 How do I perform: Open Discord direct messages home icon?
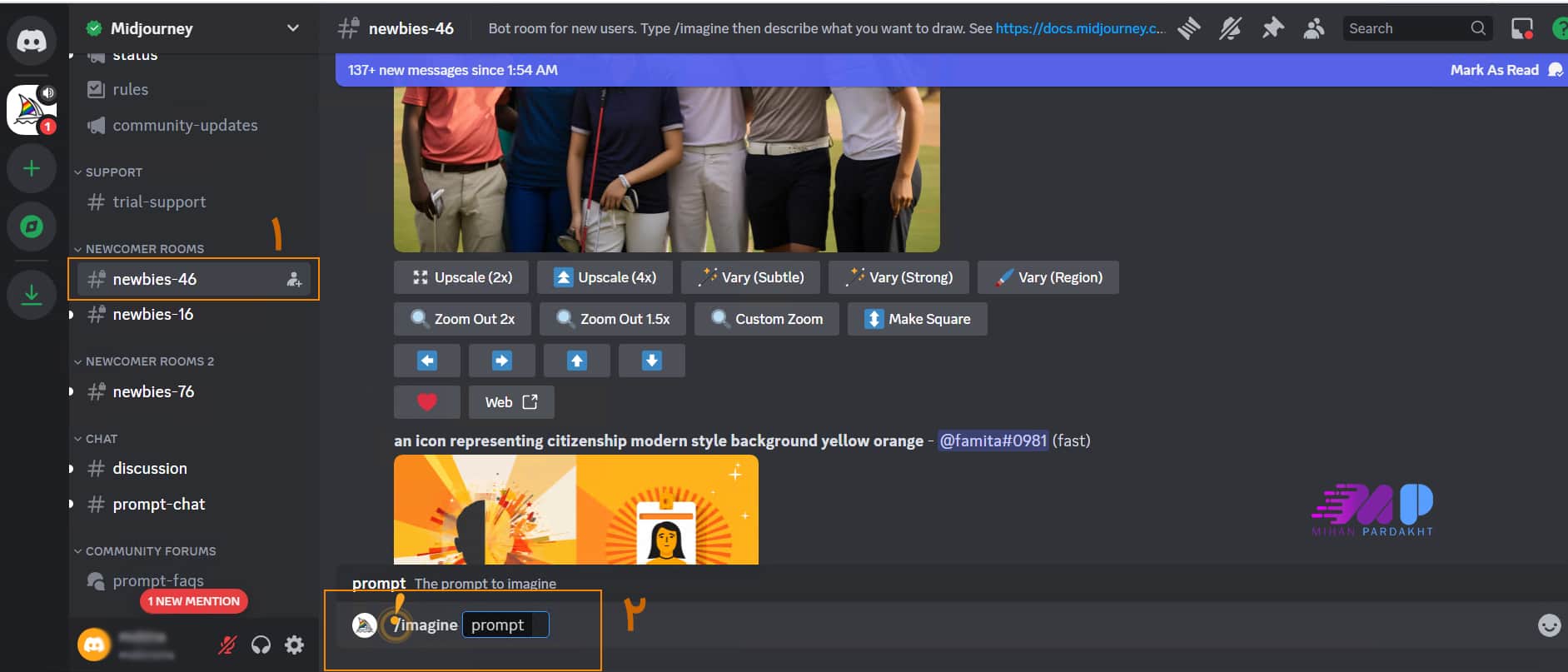click(32, 40)
